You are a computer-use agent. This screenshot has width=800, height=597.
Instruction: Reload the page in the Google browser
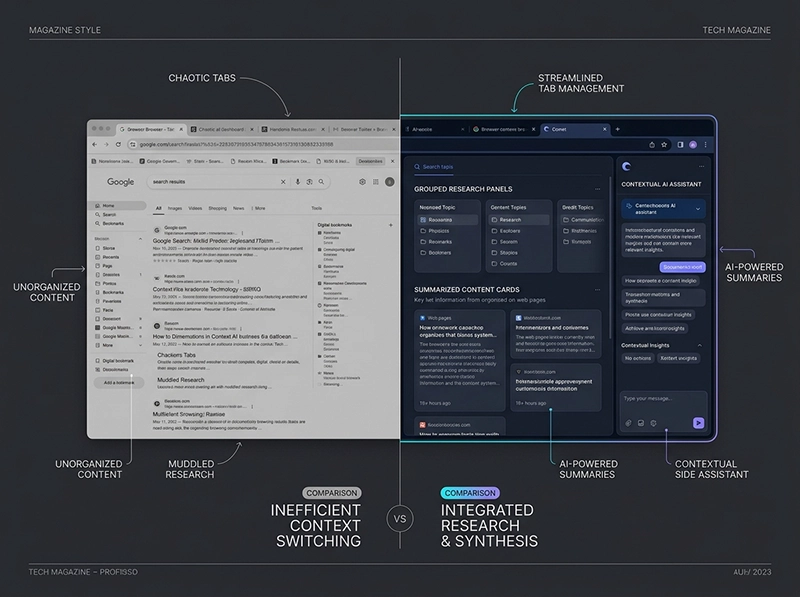[x=118, y=144]
